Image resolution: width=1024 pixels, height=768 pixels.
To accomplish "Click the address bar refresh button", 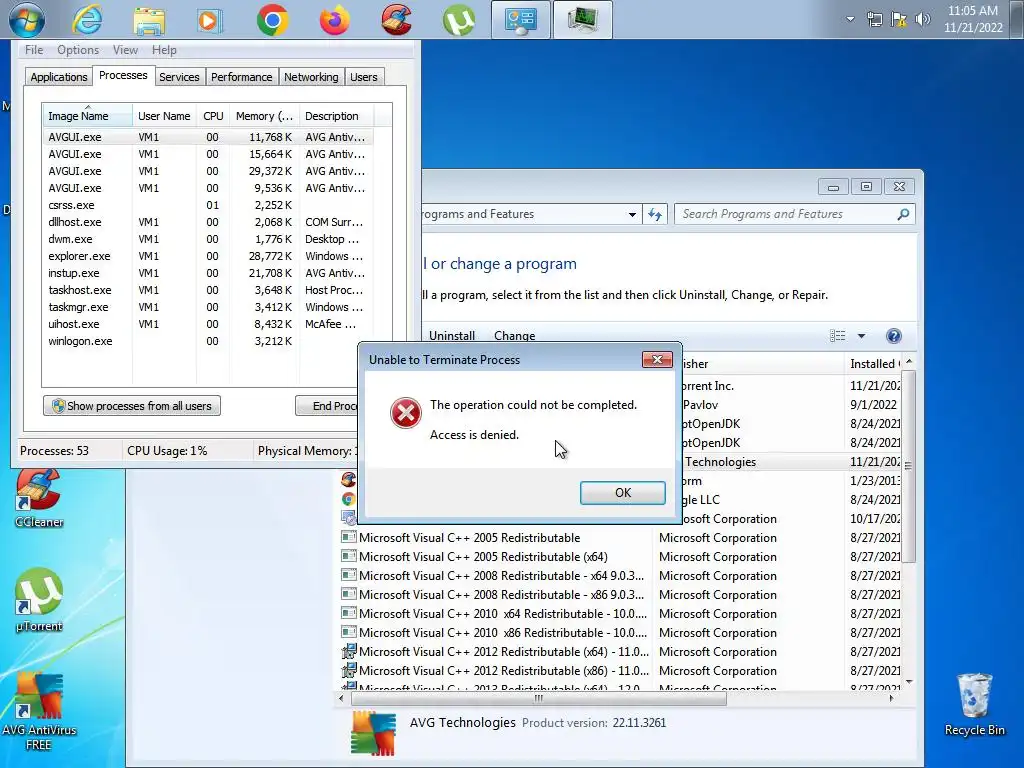I will pyautogui.click(x=654, y=214).
